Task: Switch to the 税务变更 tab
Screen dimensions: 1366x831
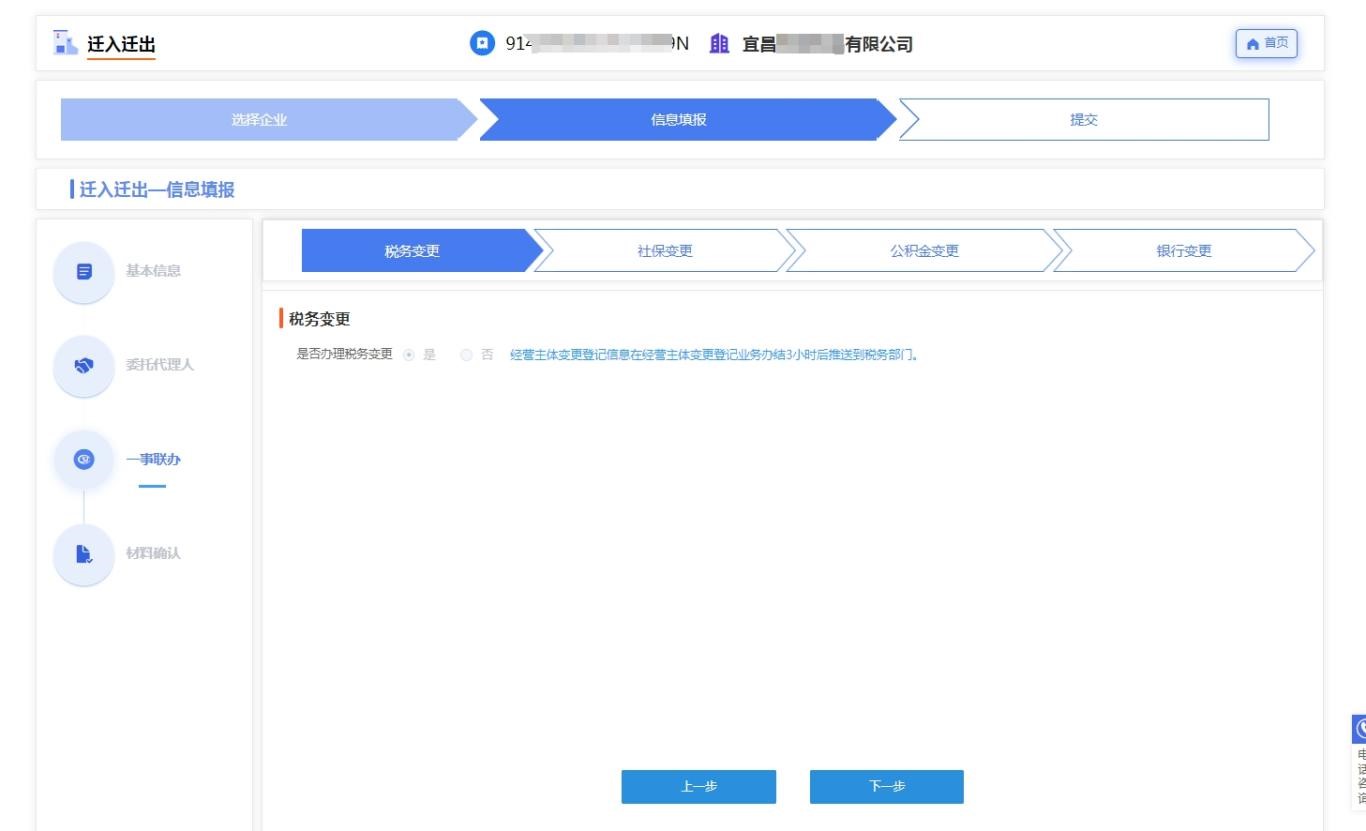Action: pos(412,251)
